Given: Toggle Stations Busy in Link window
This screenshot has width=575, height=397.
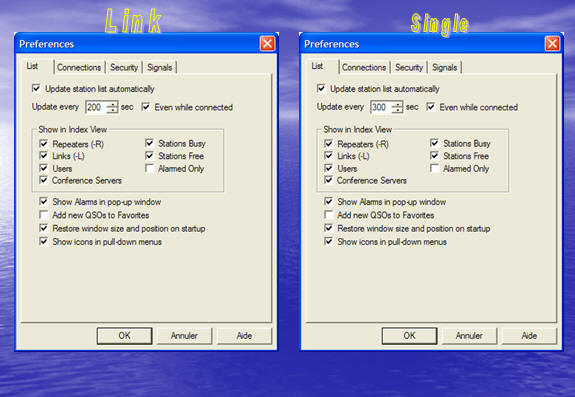Looking at the screenshot, I should click(149, 143).
